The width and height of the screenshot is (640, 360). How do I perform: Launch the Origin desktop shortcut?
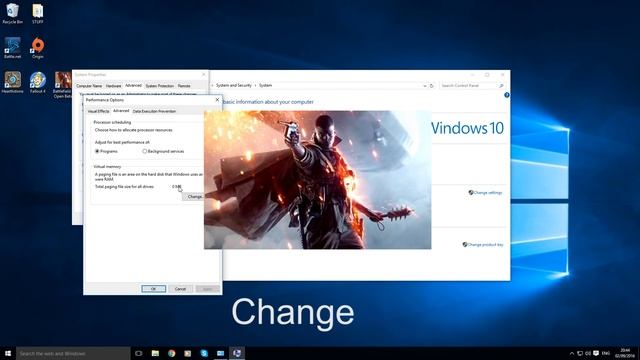[38, 48]
